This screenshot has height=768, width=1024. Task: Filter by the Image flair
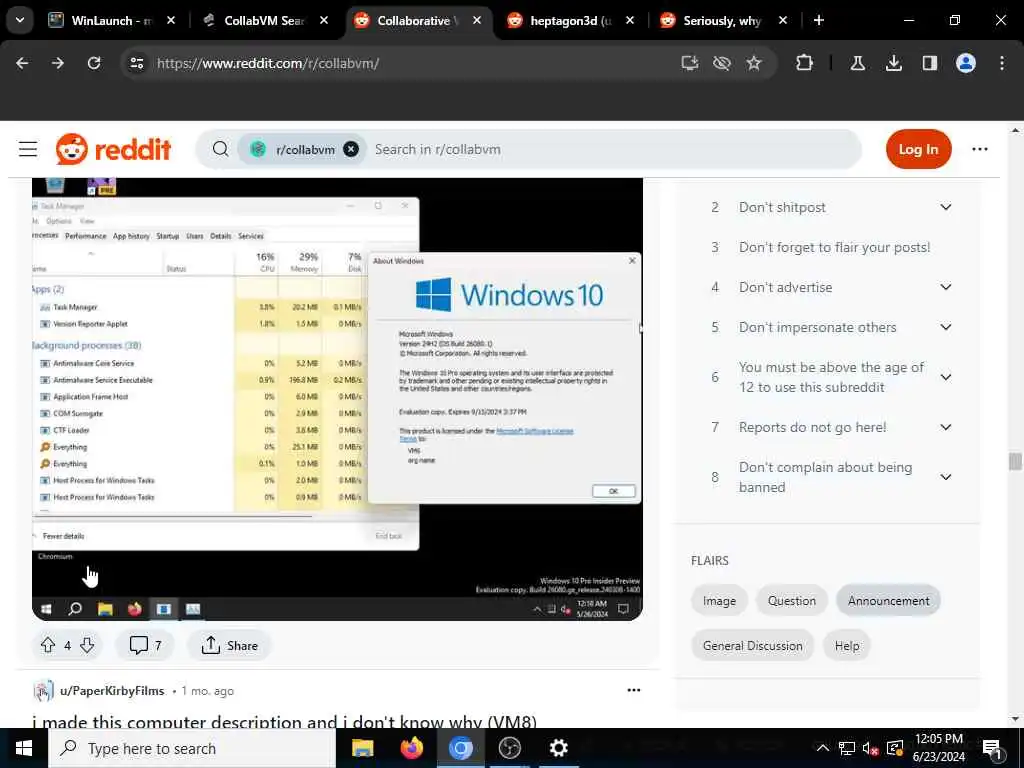click(x=719, y=601)
